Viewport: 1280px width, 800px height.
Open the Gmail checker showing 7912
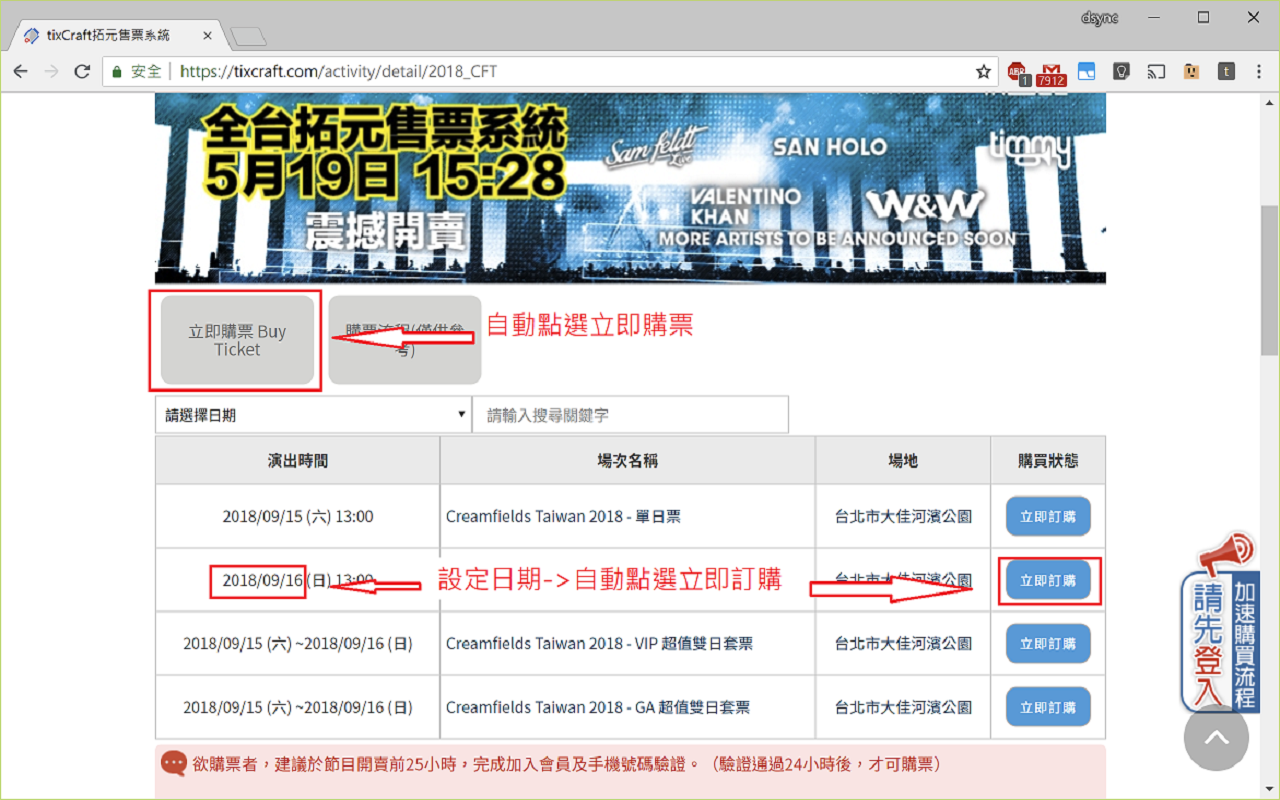tap(1051, 73)
